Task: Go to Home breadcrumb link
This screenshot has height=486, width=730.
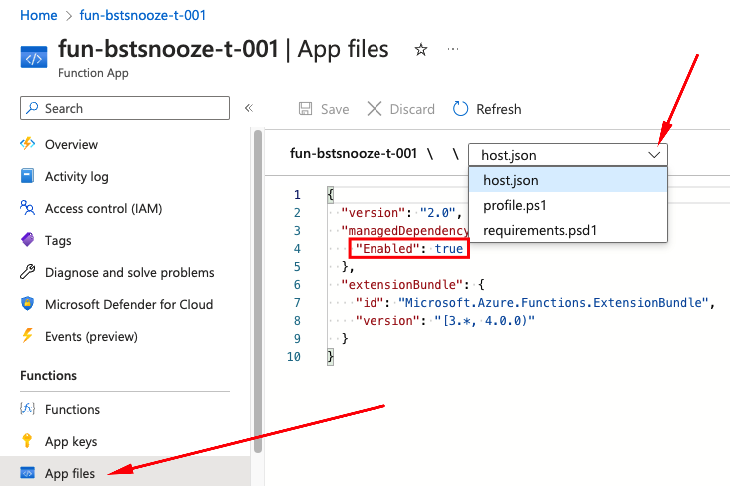Action: pos(38,17)
